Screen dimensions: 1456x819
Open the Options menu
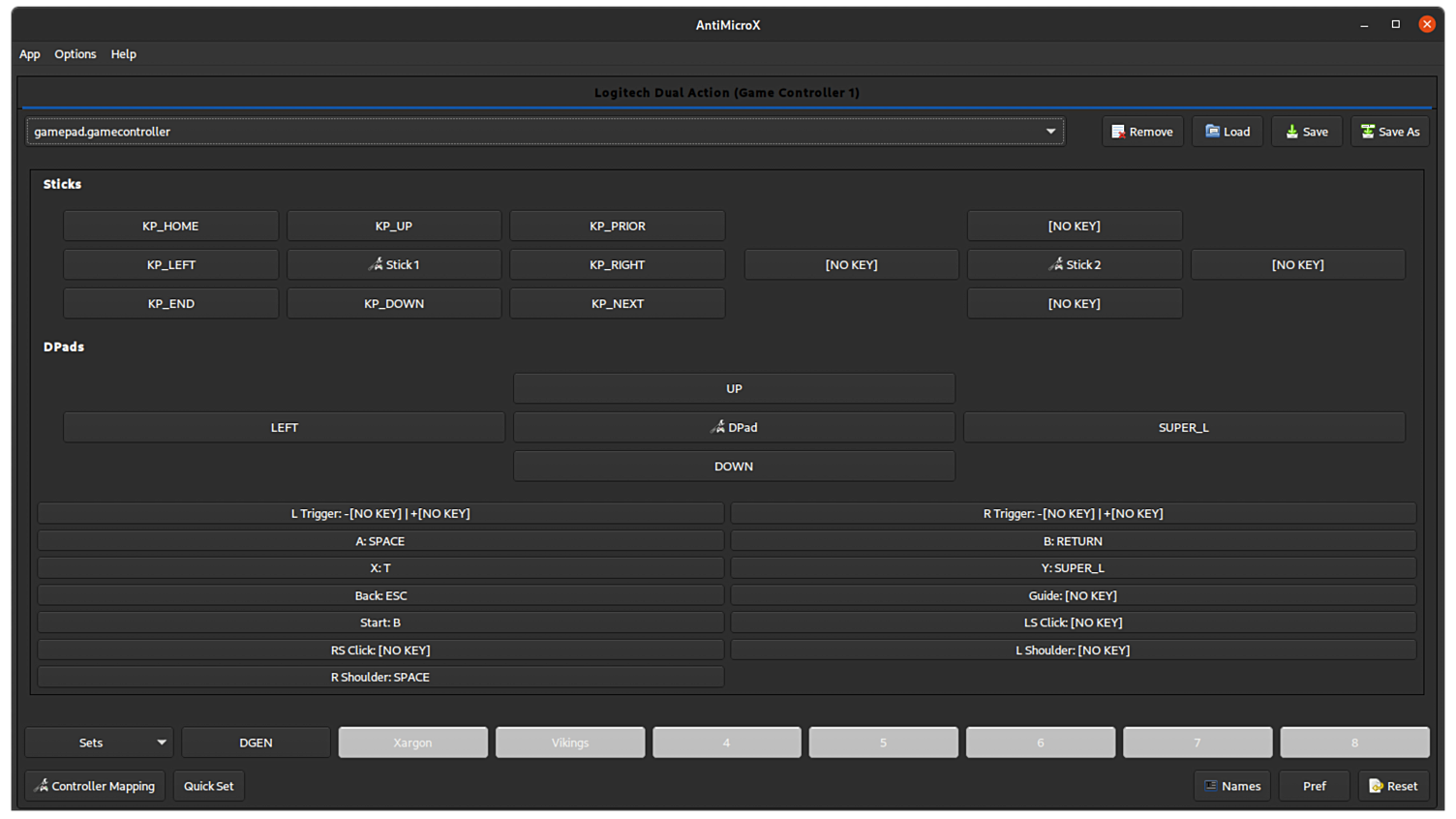76,54
